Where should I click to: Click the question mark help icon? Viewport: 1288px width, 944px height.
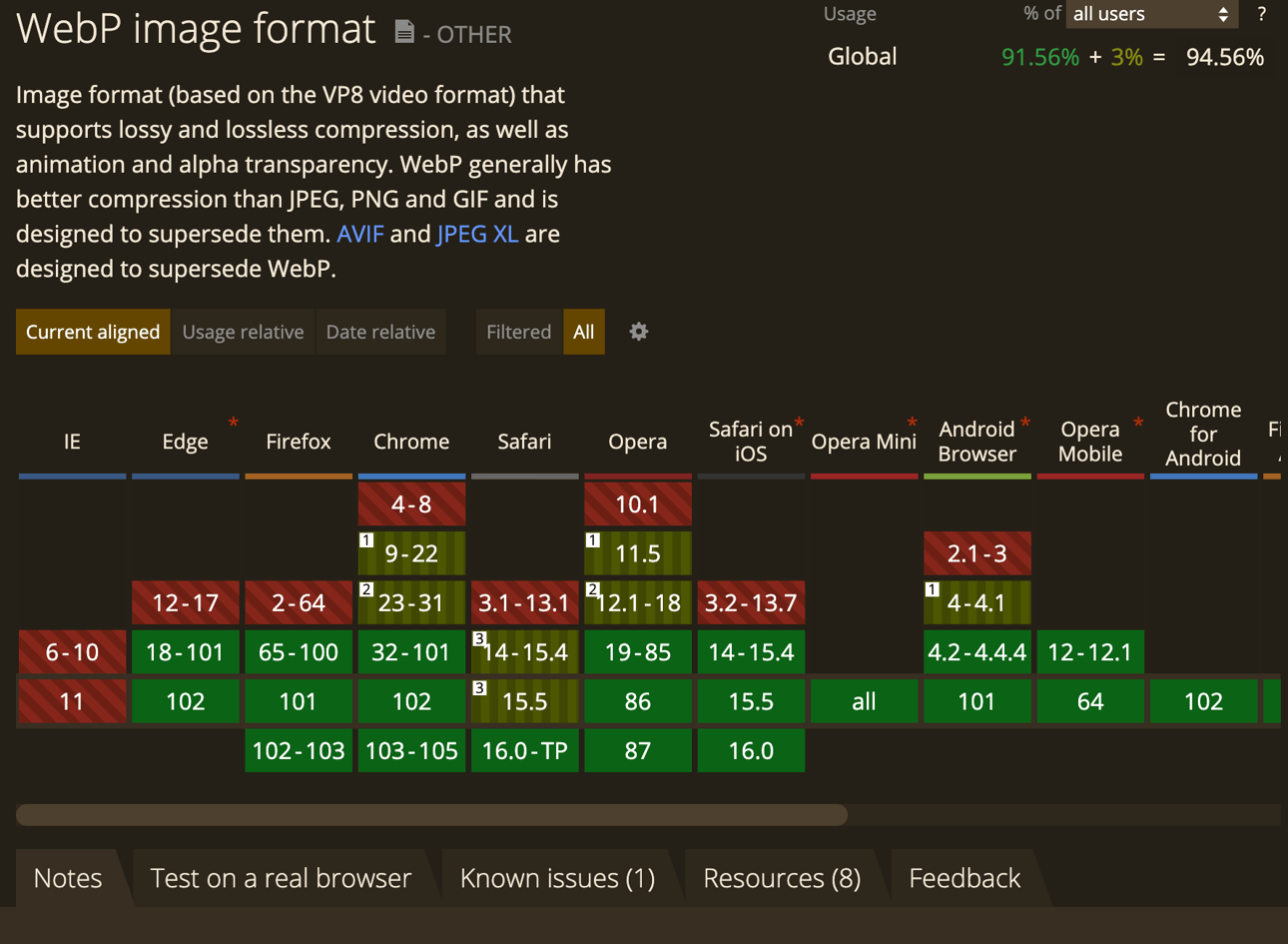pyautogui.click(x=1261, y=14)
